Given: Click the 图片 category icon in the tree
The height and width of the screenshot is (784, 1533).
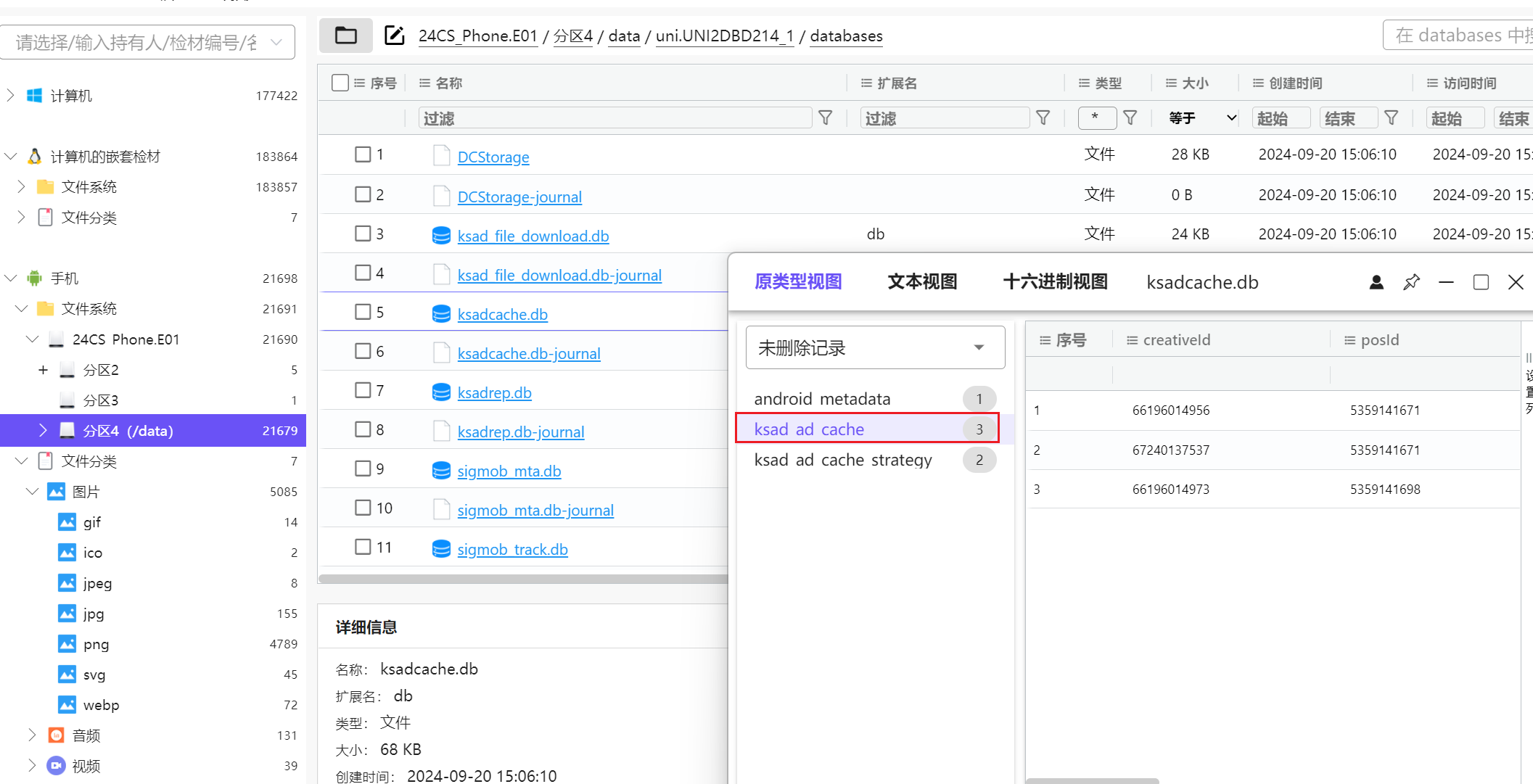Looking at the screenshot, I should pos(56,492).
